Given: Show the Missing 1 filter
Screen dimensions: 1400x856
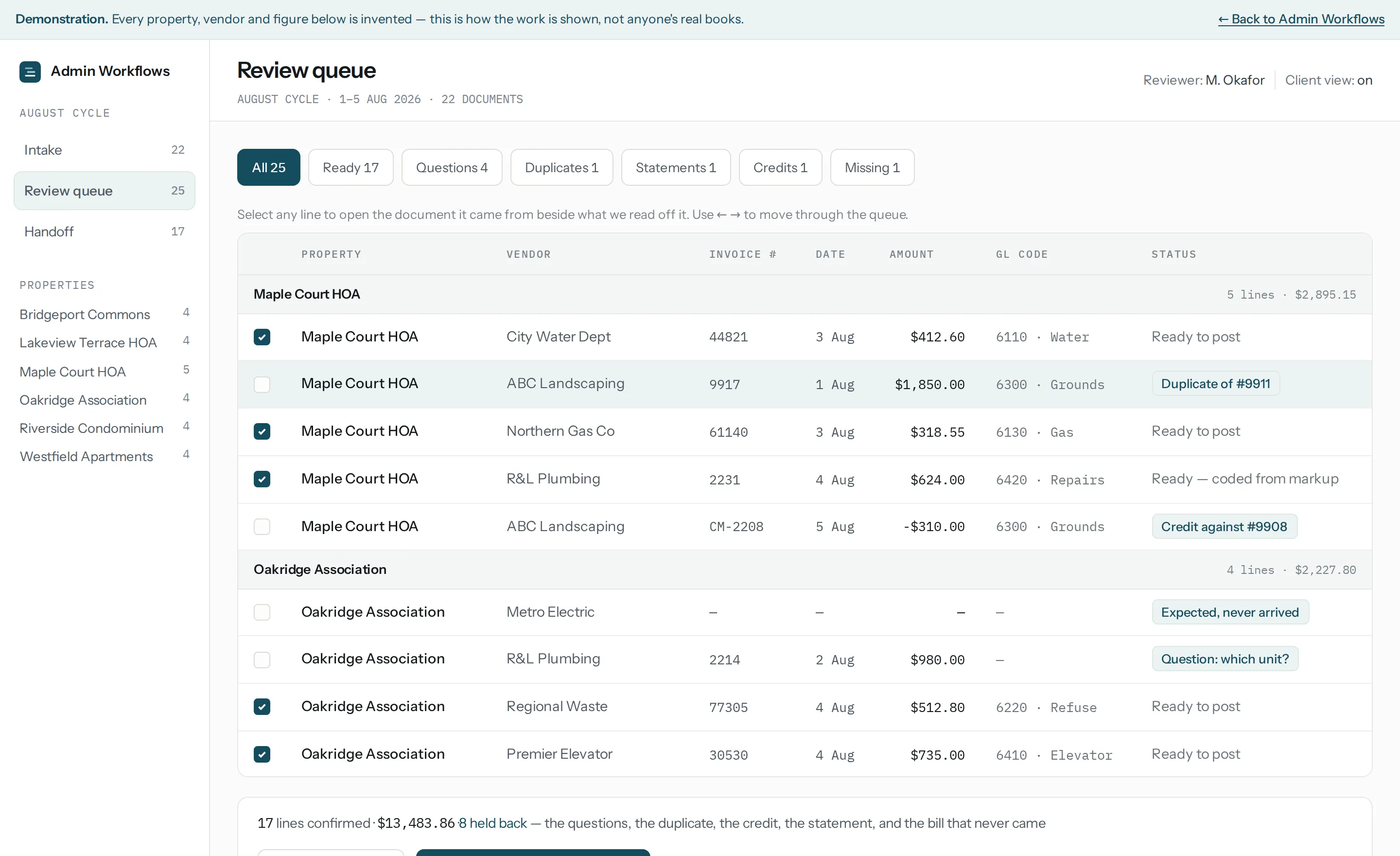Looking at the screenshot, I should (x=872, y=168).
